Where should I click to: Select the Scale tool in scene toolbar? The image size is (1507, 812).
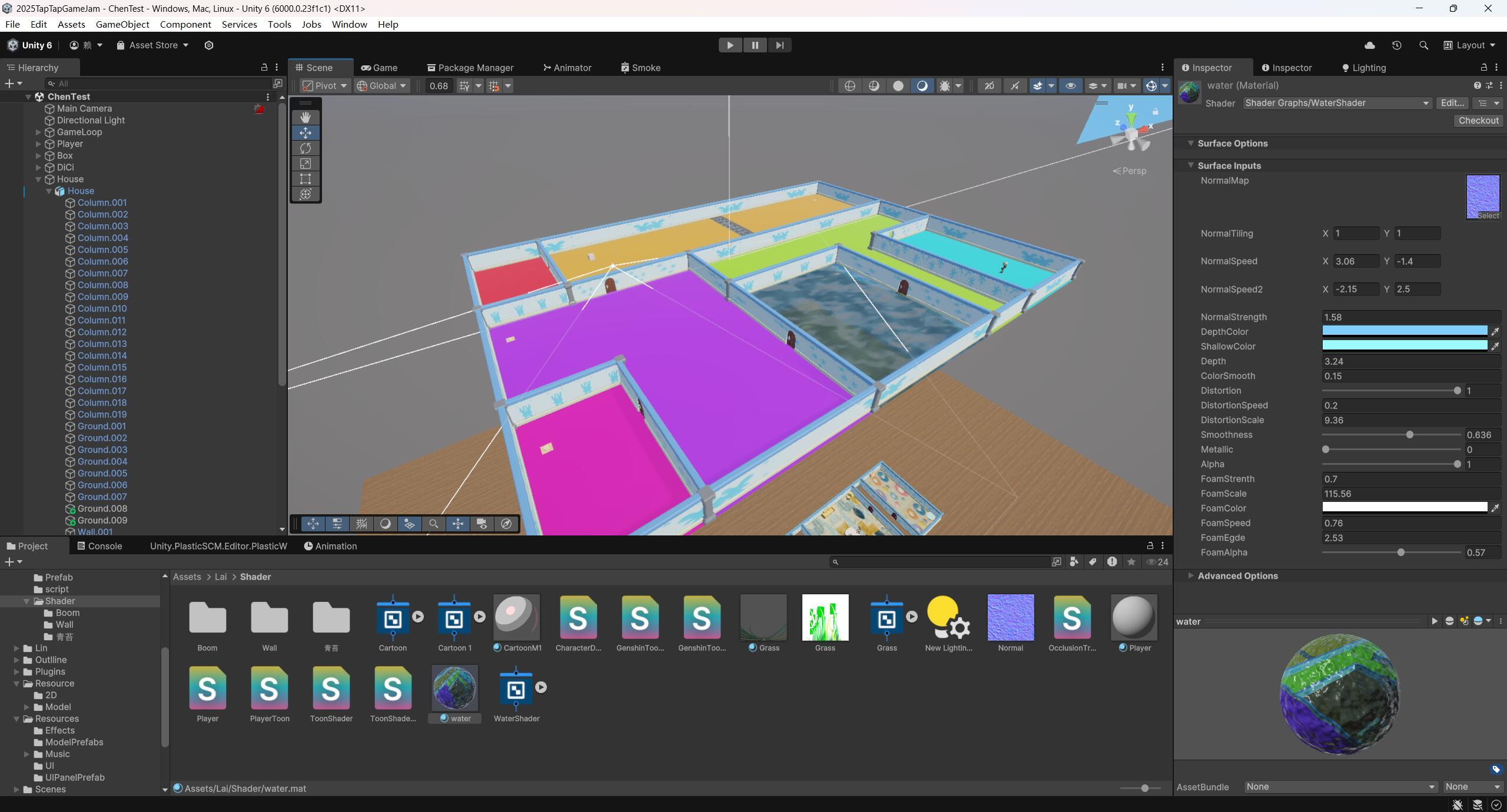[x=305, y=164]
